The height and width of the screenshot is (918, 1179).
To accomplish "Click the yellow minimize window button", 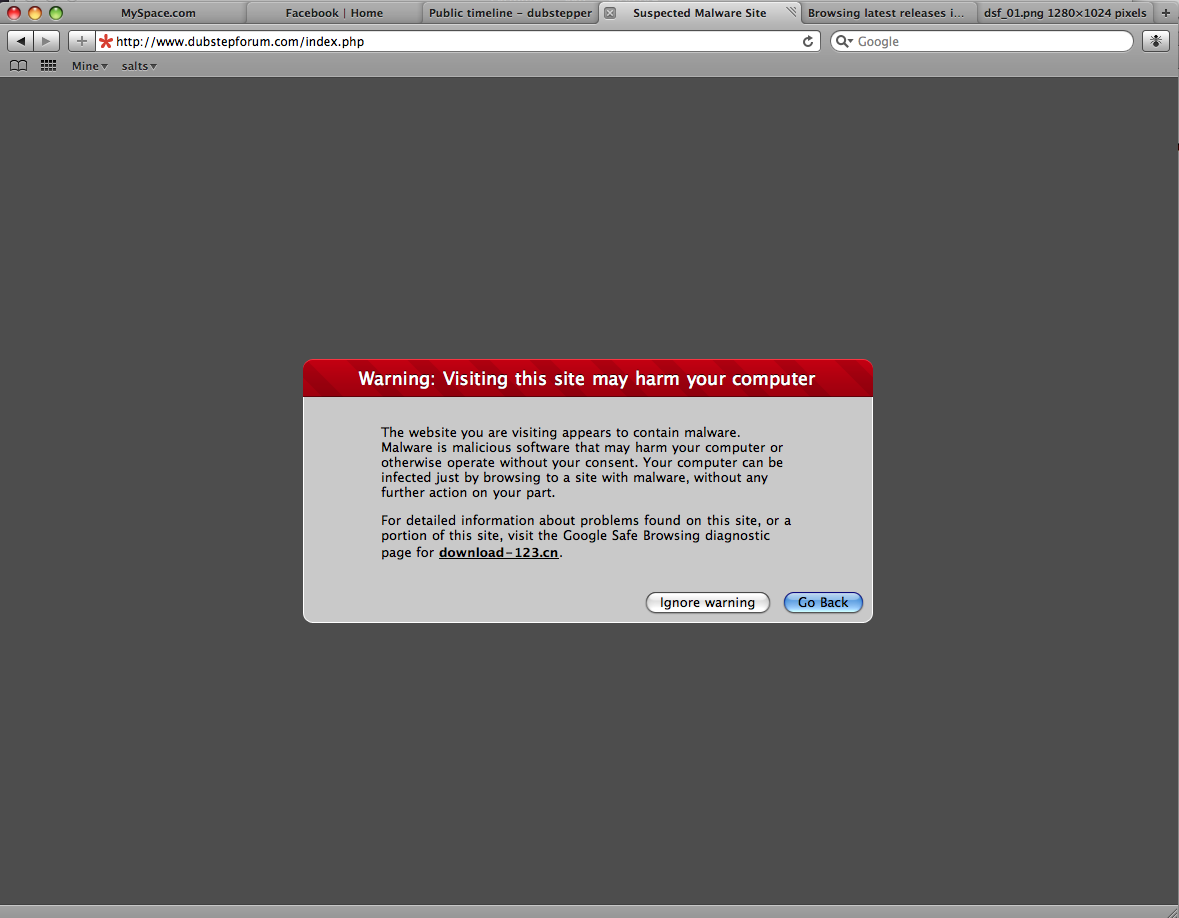I will coord(35,13).
